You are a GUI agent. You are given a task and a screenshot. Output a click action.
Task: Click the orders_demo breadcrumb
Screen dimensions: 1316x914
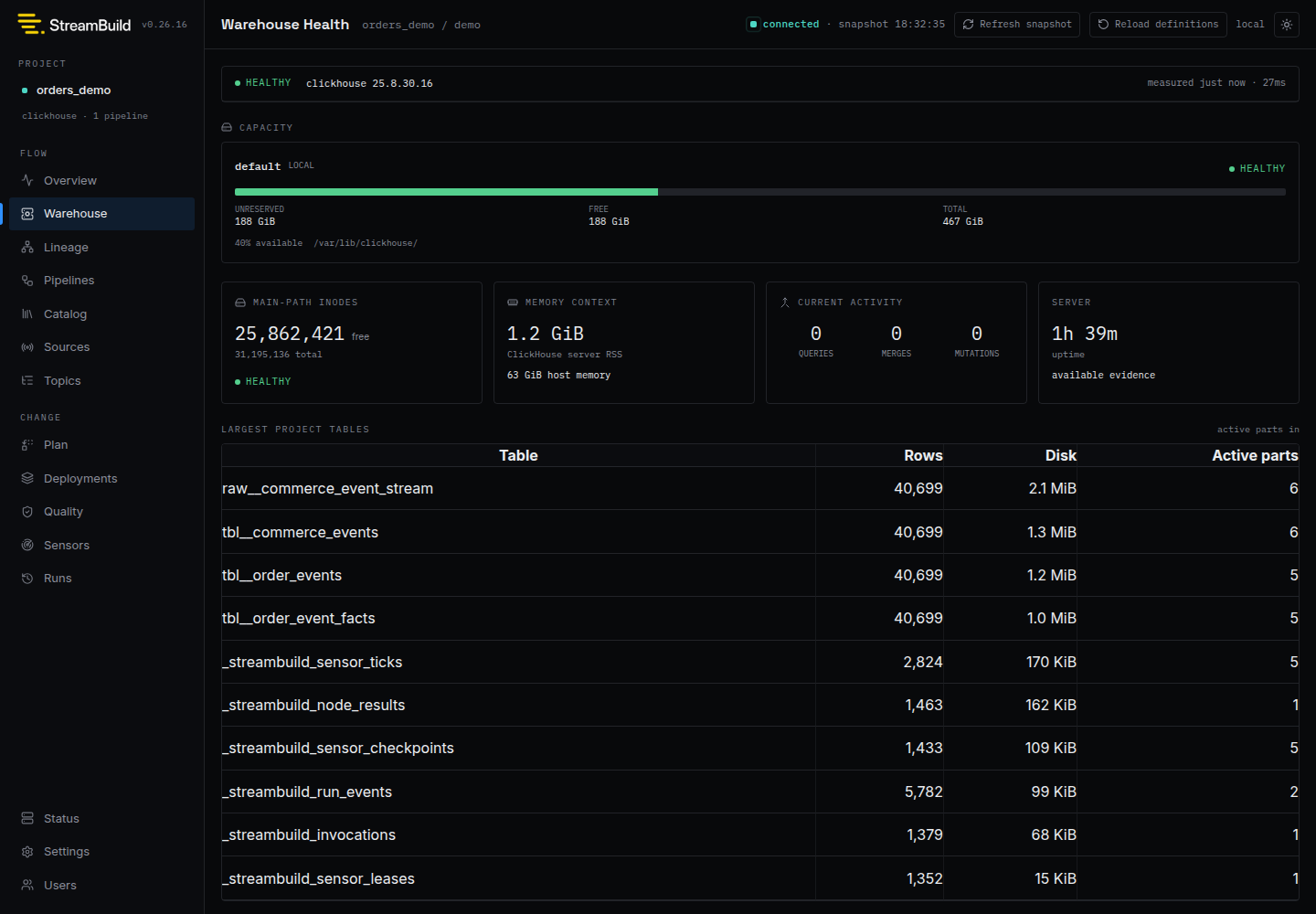(398, 25)
